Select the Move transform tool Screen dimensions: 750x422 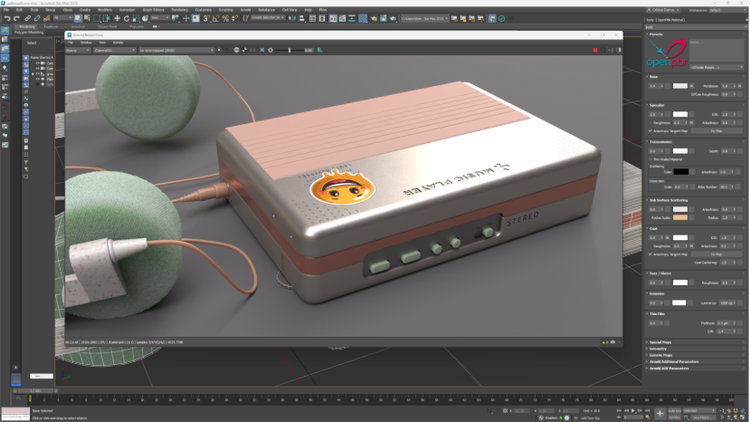coord(116,18)
